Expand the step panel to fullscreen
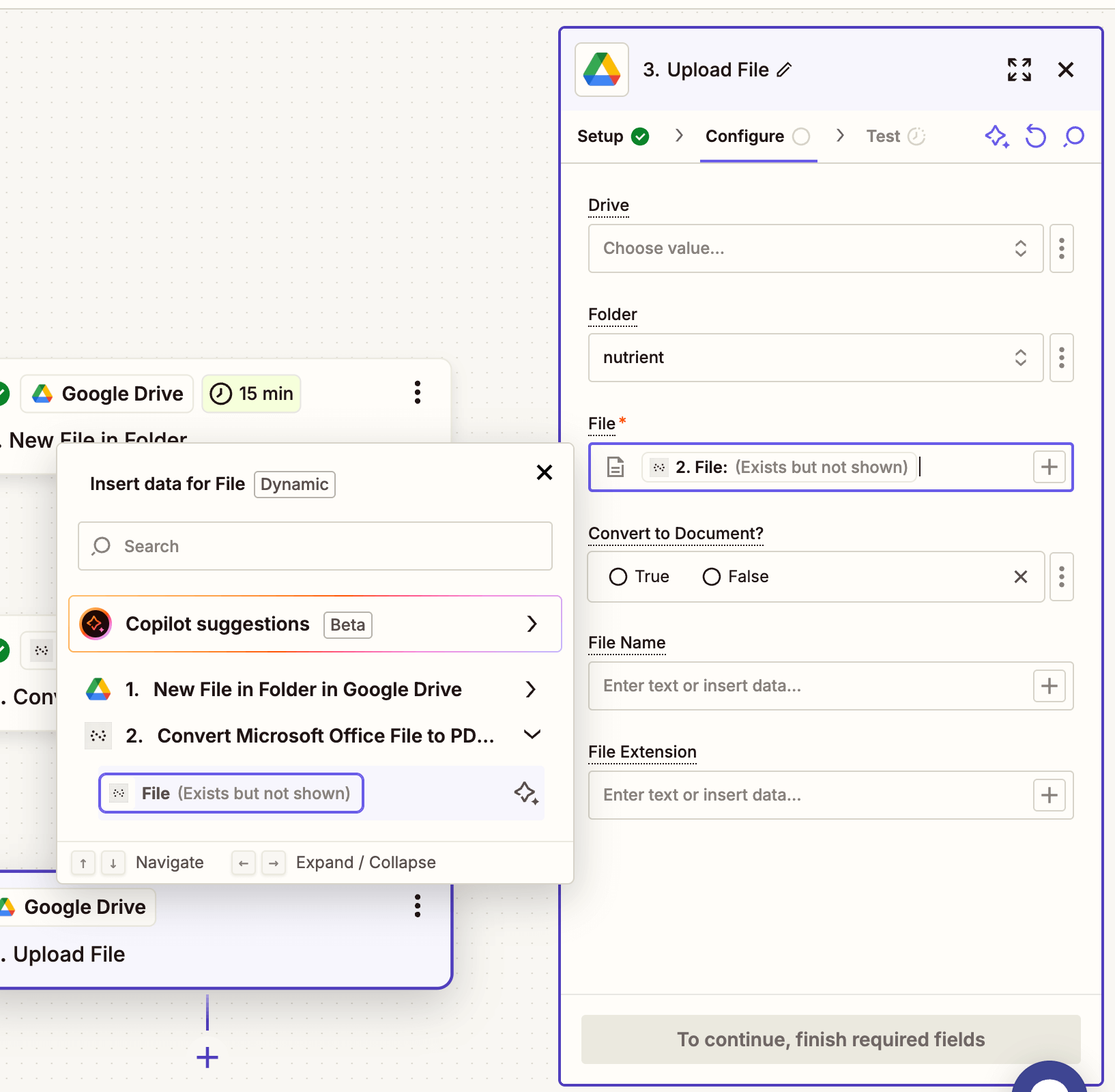The width and height of the screenshot is (1115, 1092). pos(1019,69)
